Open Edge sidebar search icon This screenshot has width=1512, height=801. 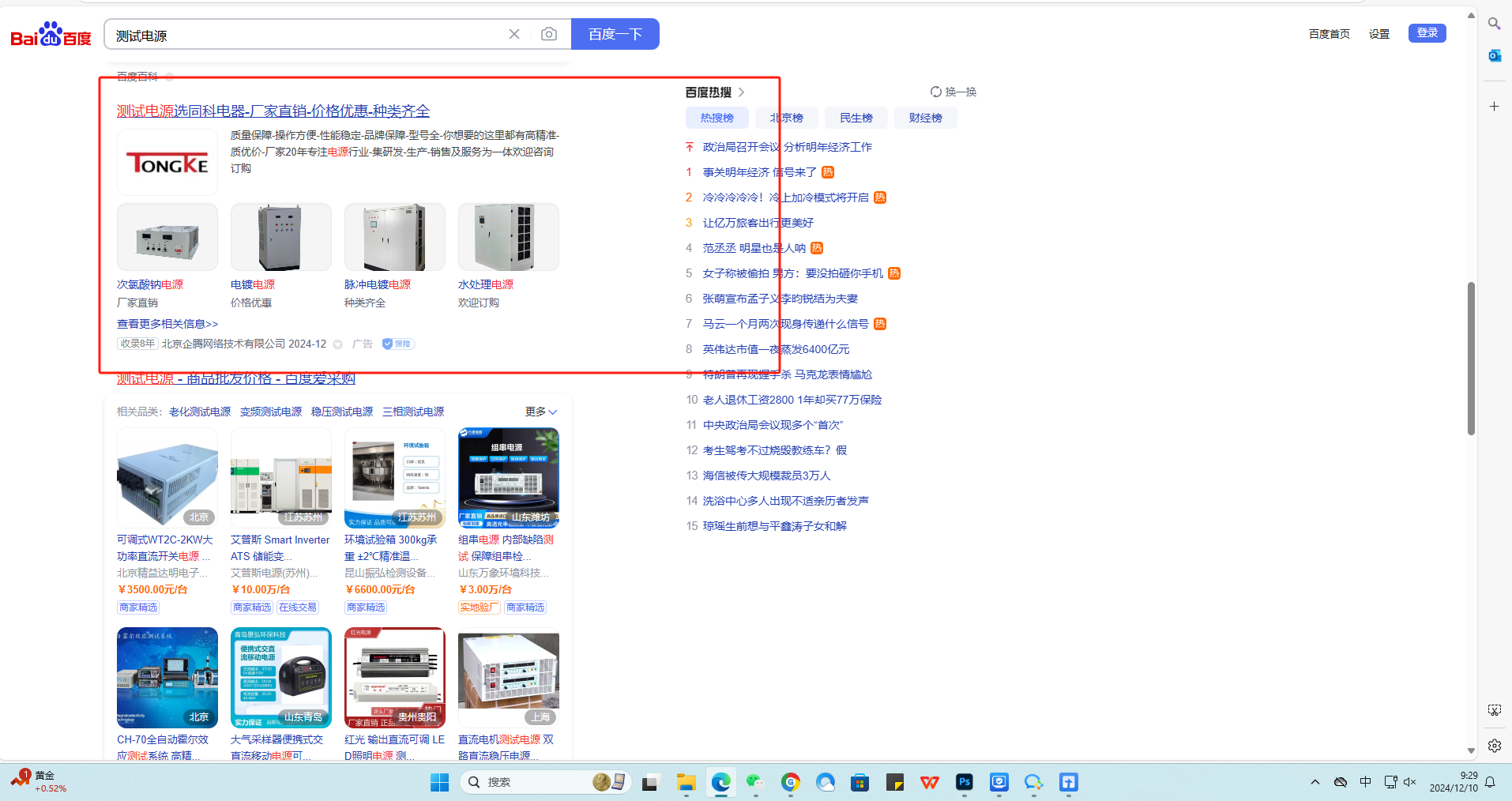[x=1495, y=24]
